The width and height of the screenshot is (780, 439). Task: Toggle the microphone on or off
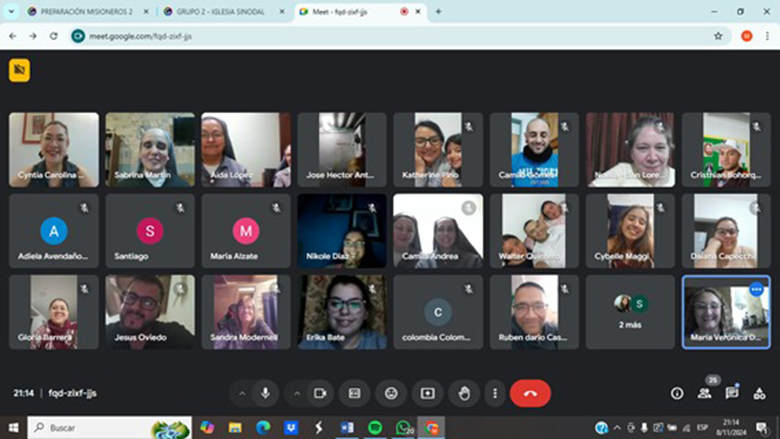[x=265, y=393]
